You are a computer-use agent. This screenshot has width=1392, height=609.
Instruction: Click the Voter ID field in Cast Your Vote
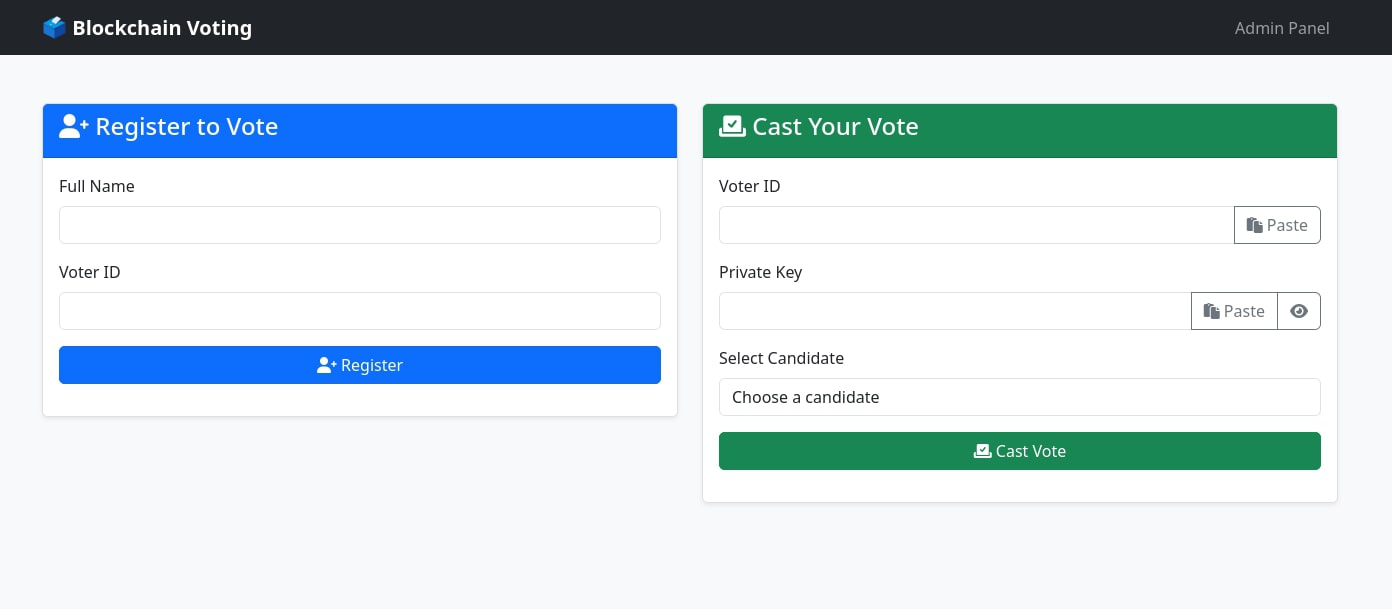coord(977,225)
